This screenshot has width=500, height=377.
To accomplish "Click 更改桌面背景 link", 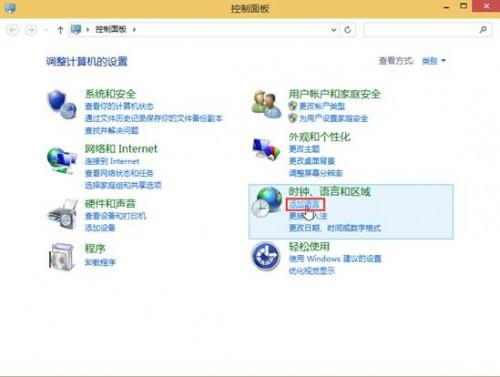I will [312, 161].
